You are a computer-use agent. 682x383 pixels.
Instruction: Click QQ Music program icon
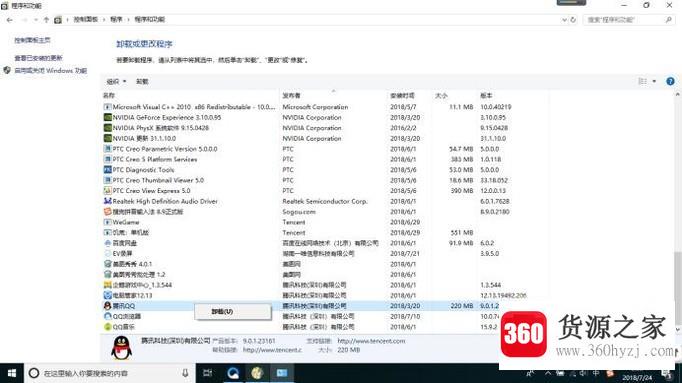point(107,326)
